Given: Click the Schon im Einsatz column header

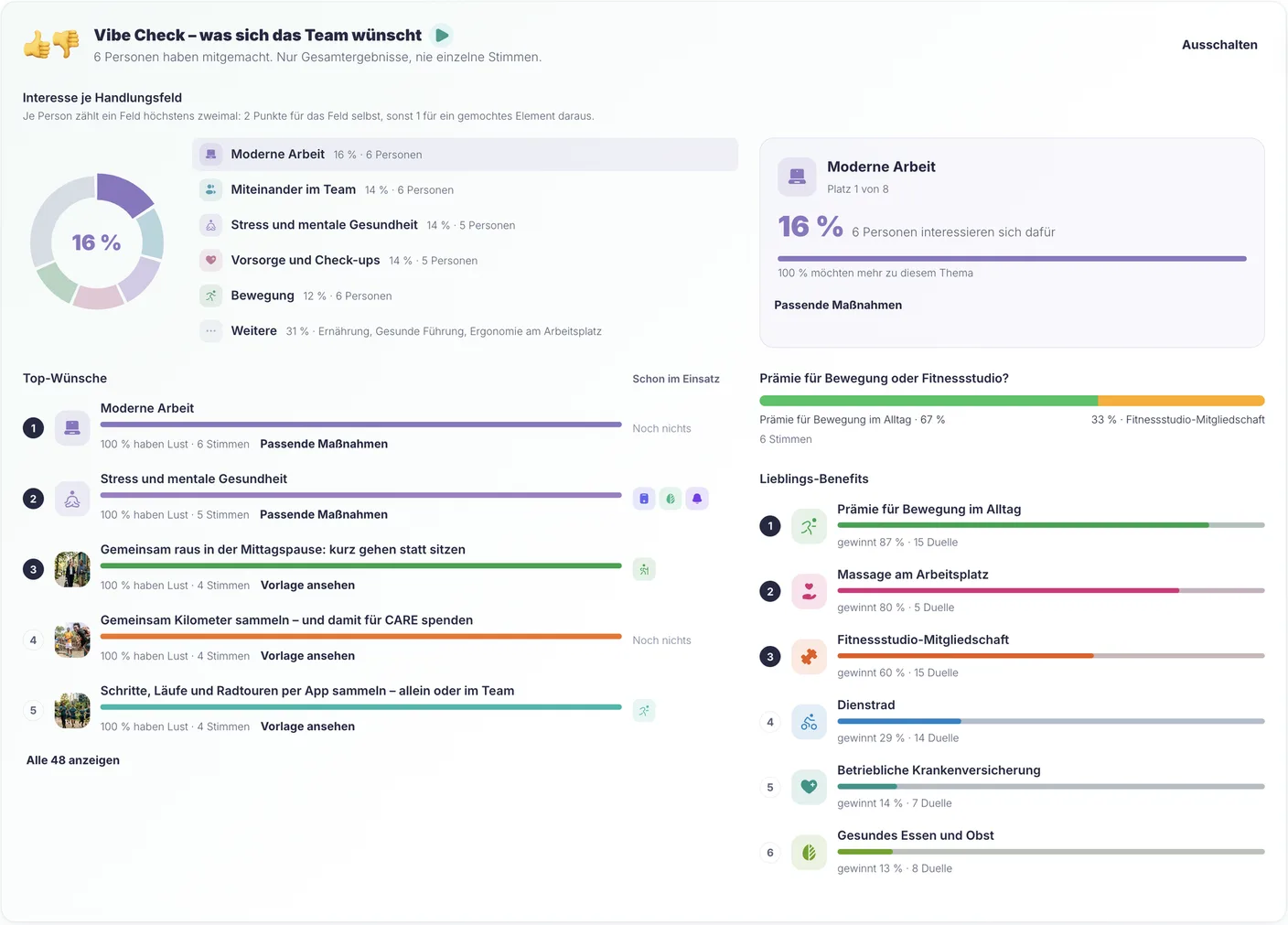Looking at the screenshot, I should 676,379.
